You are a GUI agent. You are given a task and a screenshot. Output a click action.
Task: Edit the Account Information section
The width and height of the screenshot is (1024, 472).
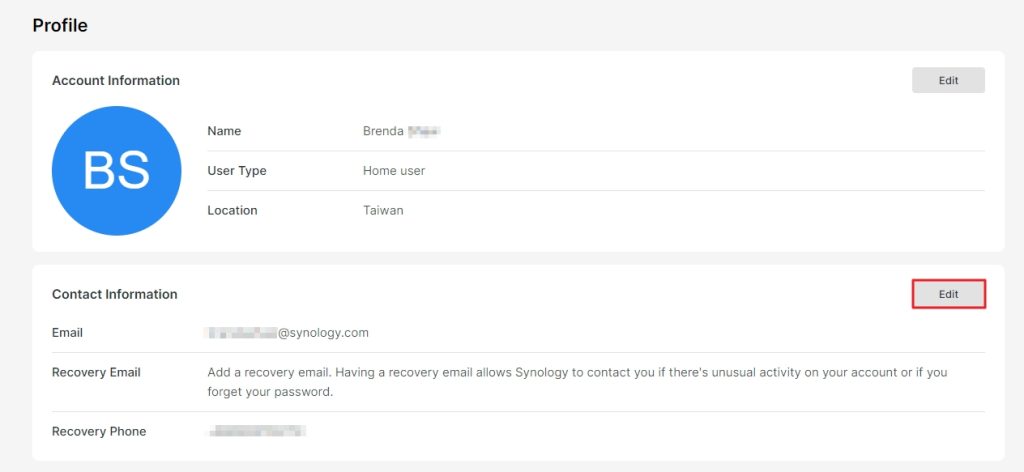pyautogui.click(x=948, y=81)
